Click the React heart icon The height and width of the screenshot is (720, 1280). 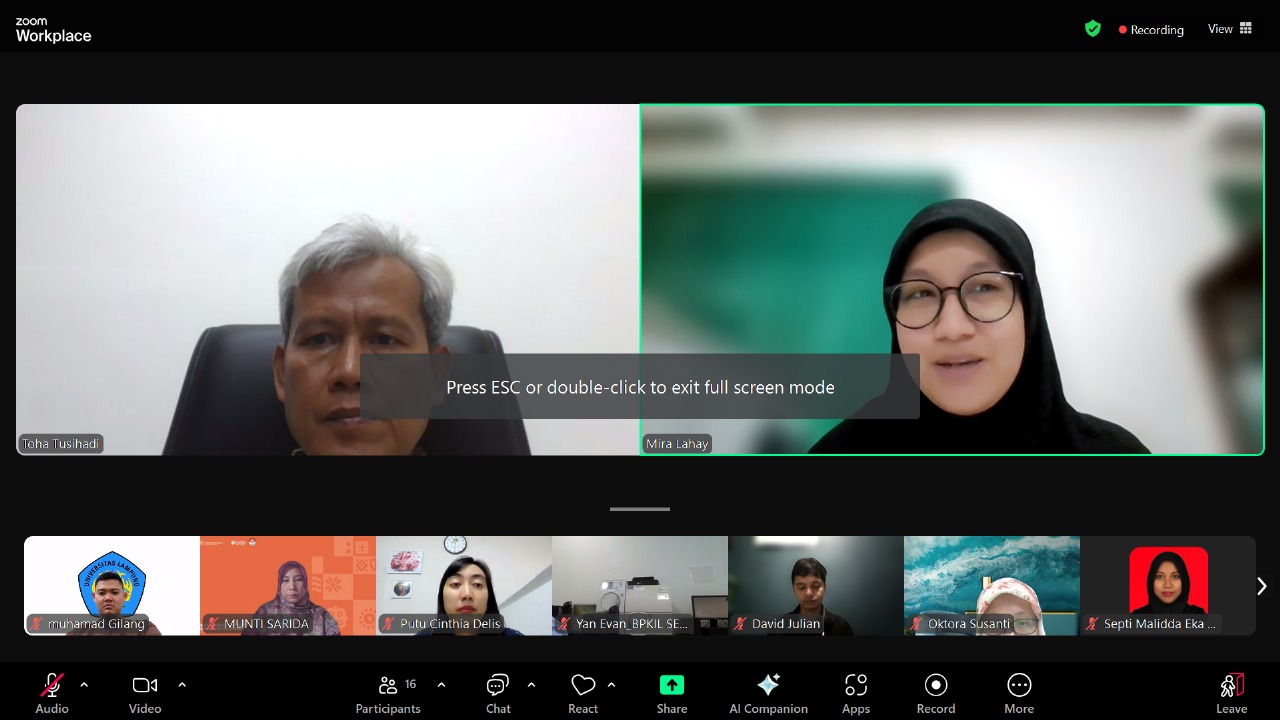coord(583,686)
